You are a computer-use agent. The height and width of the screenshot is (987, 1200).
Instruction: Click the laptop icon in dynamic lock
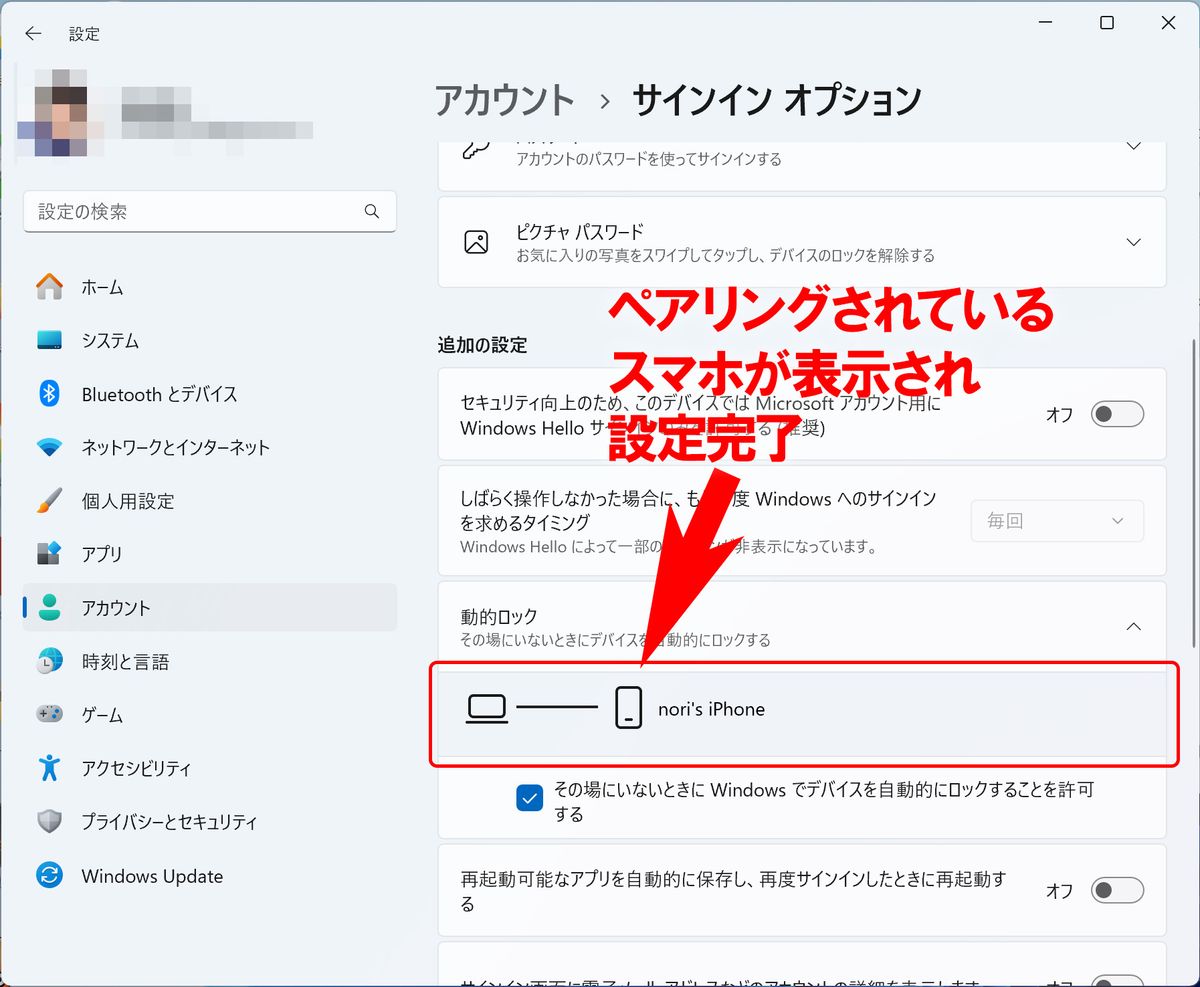click(487, 709)
